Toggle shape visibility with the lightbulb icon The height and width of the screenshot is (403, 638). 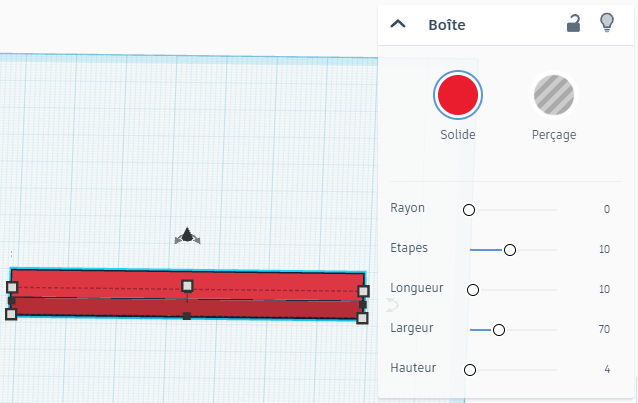(x=606, y=24)
